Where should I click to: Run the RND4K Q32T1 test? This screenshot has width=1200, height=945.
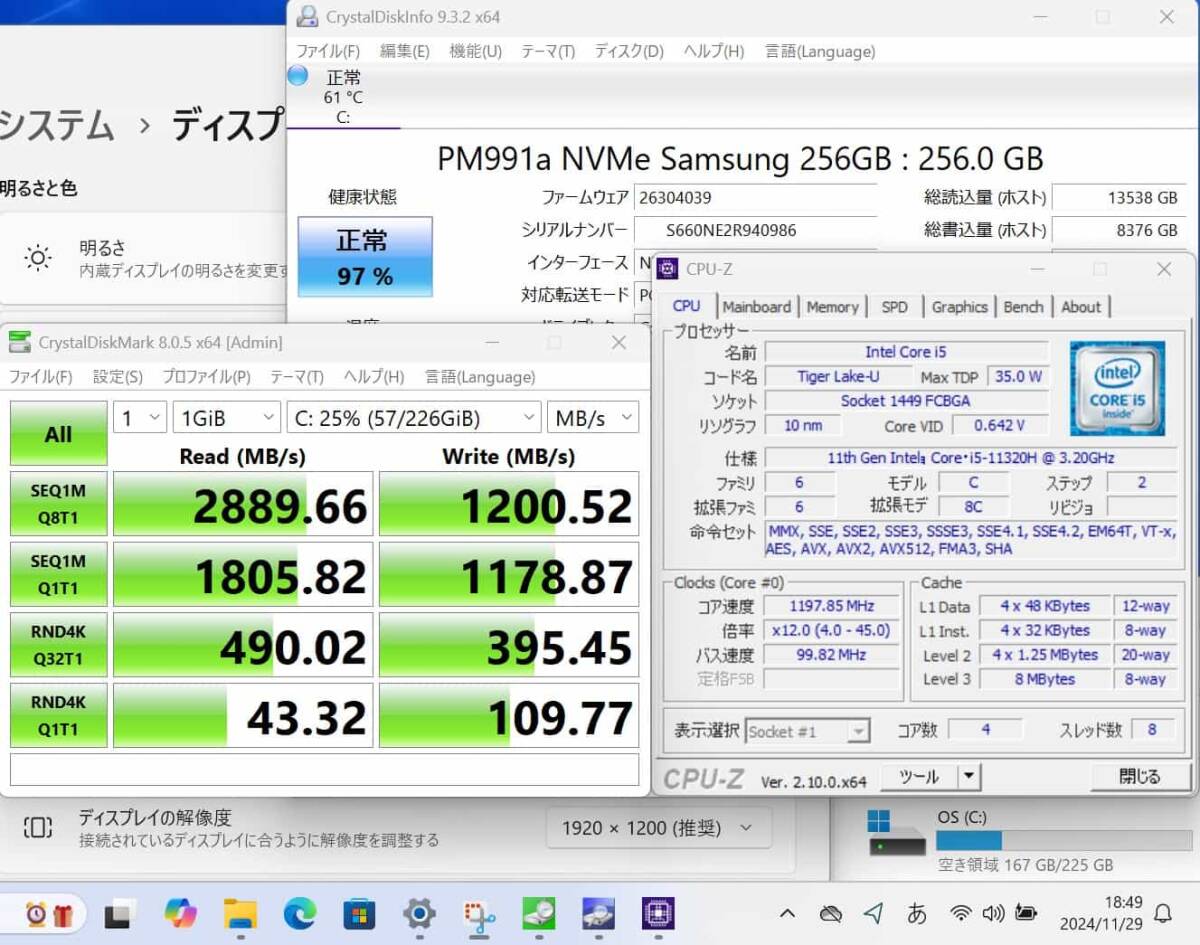tap(58, 645)
